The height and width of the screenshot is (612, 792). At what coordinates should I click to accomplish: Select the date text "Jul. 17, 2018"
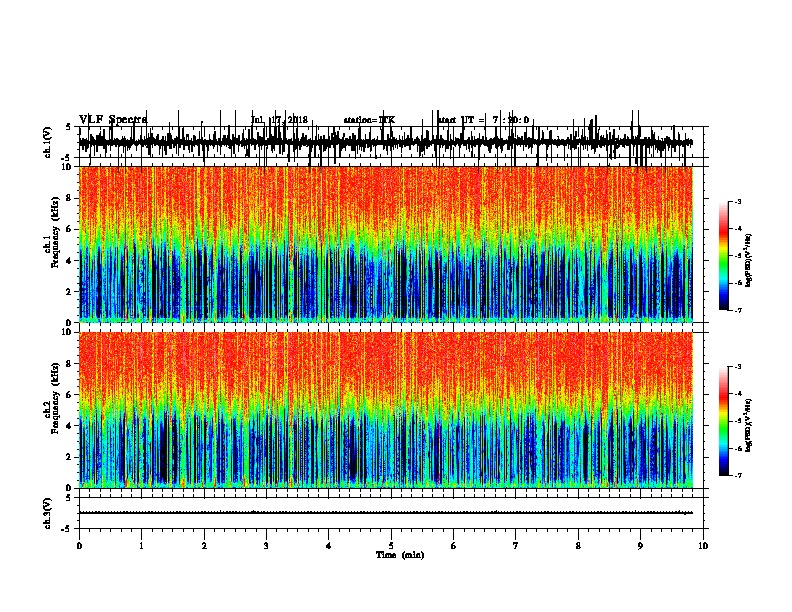tap(279, 120)
